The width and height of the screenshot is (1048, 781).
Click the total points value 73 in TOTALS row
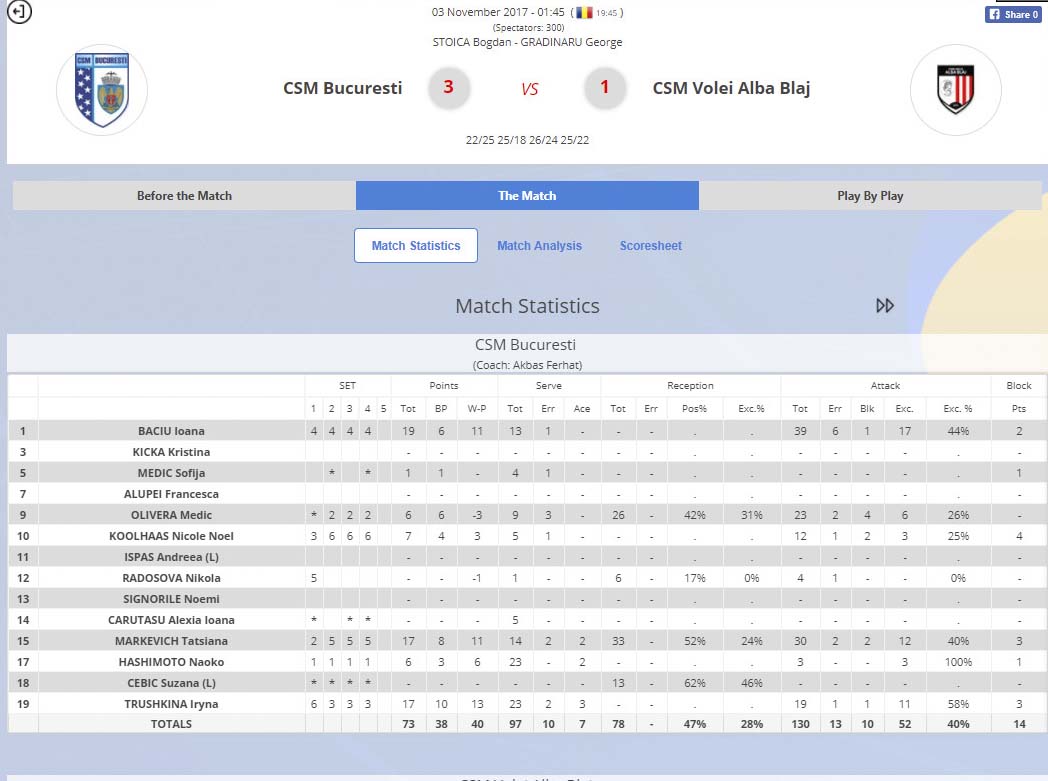408,724
